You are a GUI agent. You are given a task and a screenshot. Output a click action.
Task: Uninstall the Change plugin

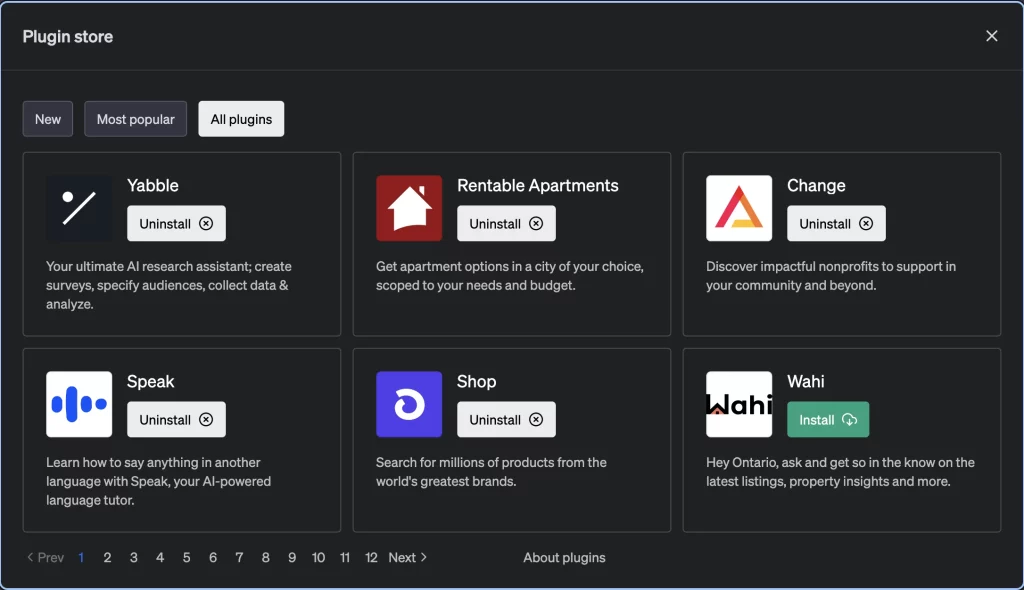[x=836, y=223]
